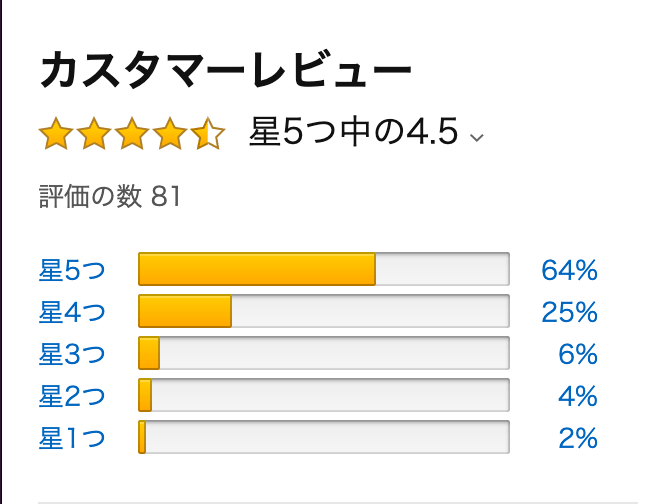Screen dimensions: 670x504
Task: Click the fourth gold rating star
Action: tap(170, 134)
